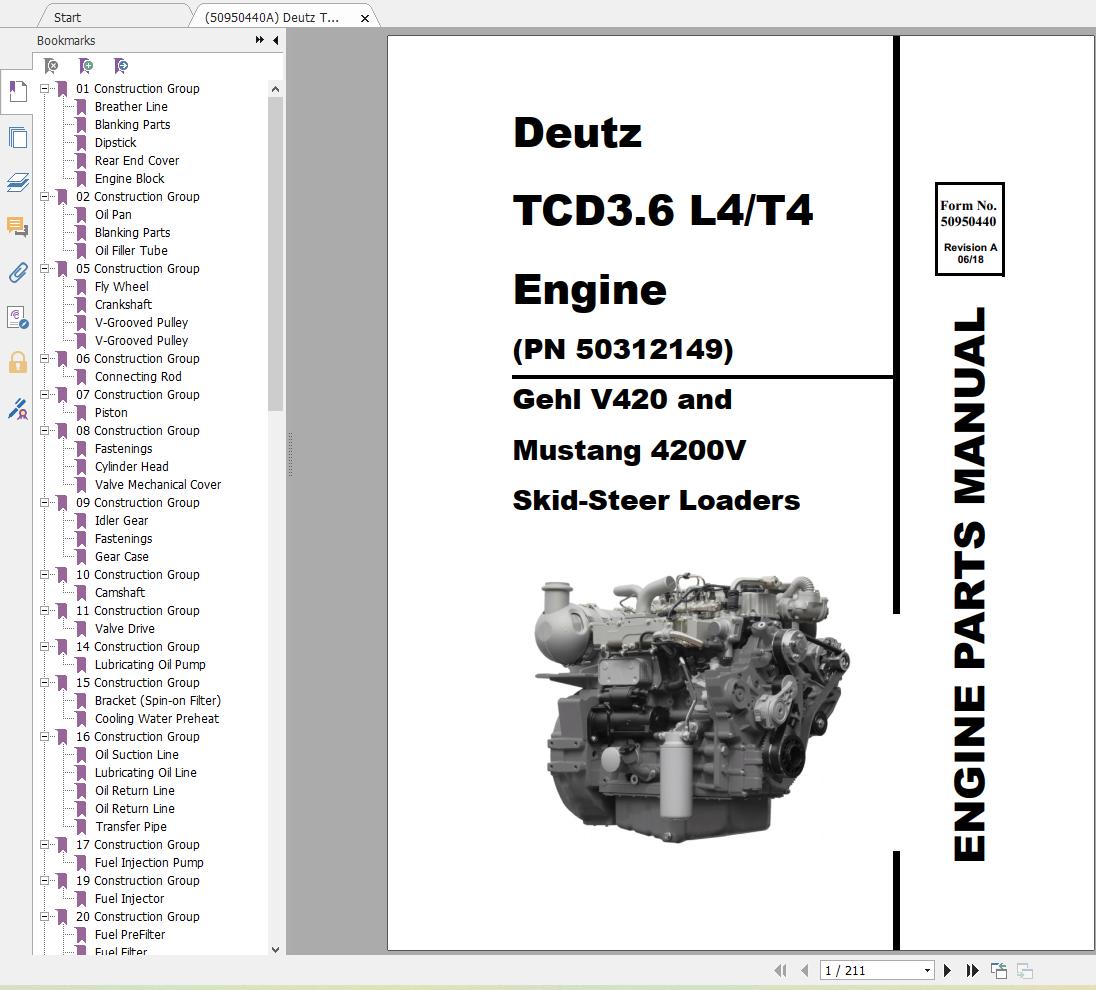Viewport: 1096px width, 990px height.
Task: Click the previous view icon in status bar
Action: [x=999, y=970]
